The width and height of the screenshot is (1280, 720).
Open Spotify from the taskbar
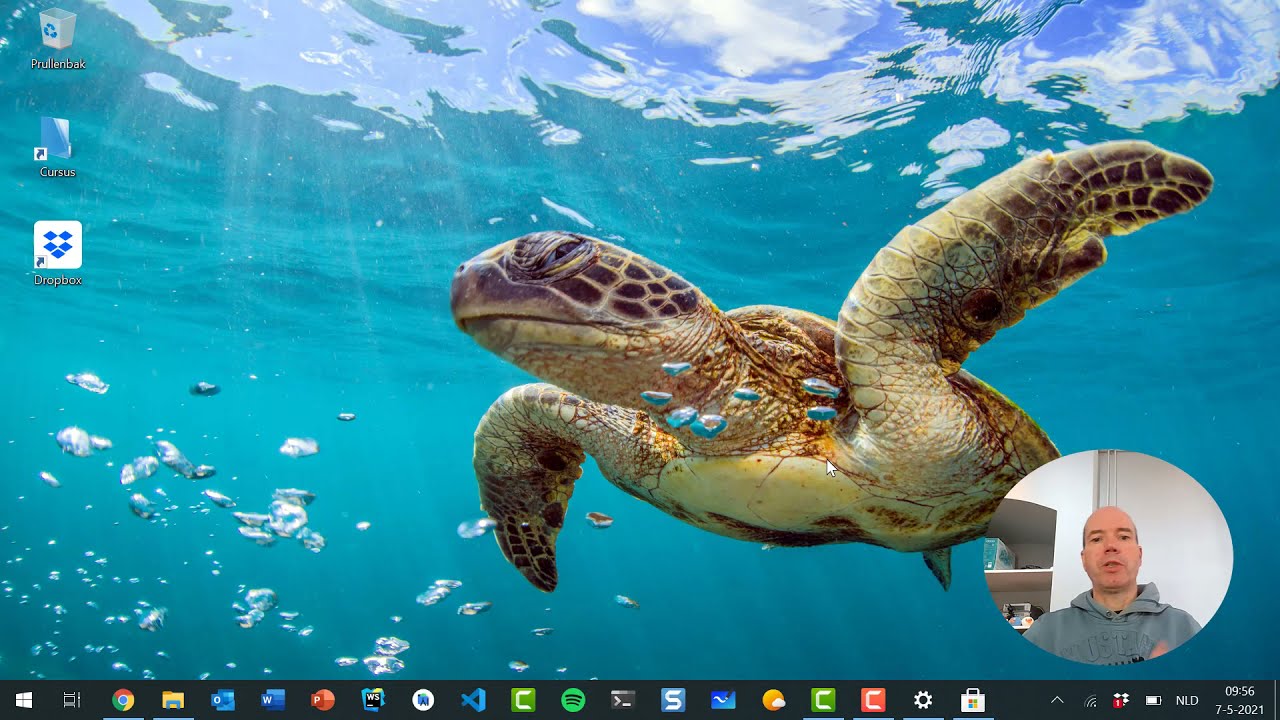(x=573, y=700)
